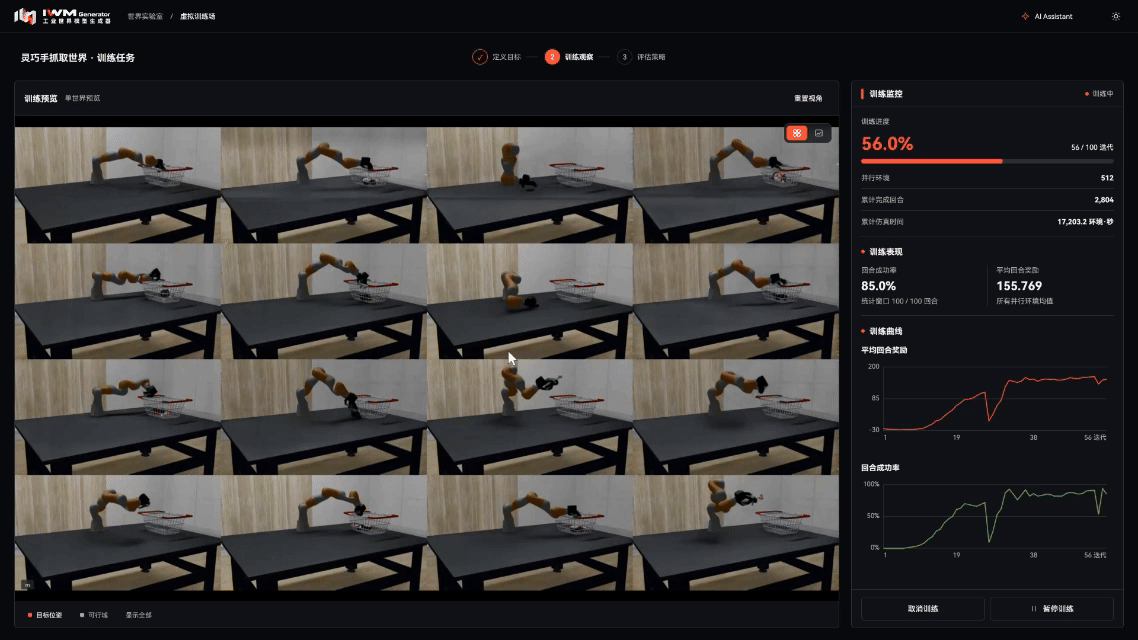Switch to grid multi-view layout icon

(x=797, y=133)
